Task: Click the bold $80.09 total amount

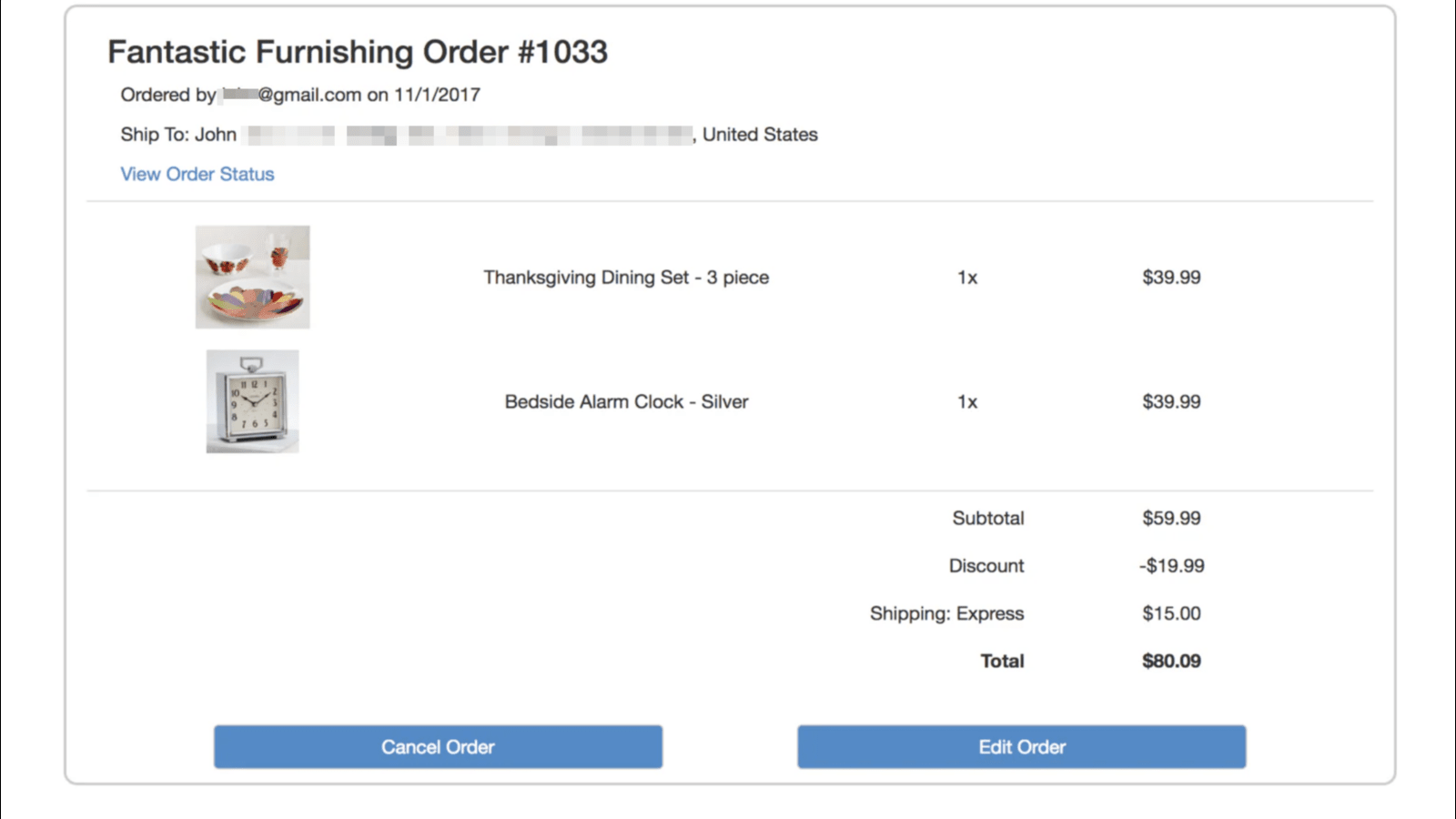Action: (x=1172, y=661)
